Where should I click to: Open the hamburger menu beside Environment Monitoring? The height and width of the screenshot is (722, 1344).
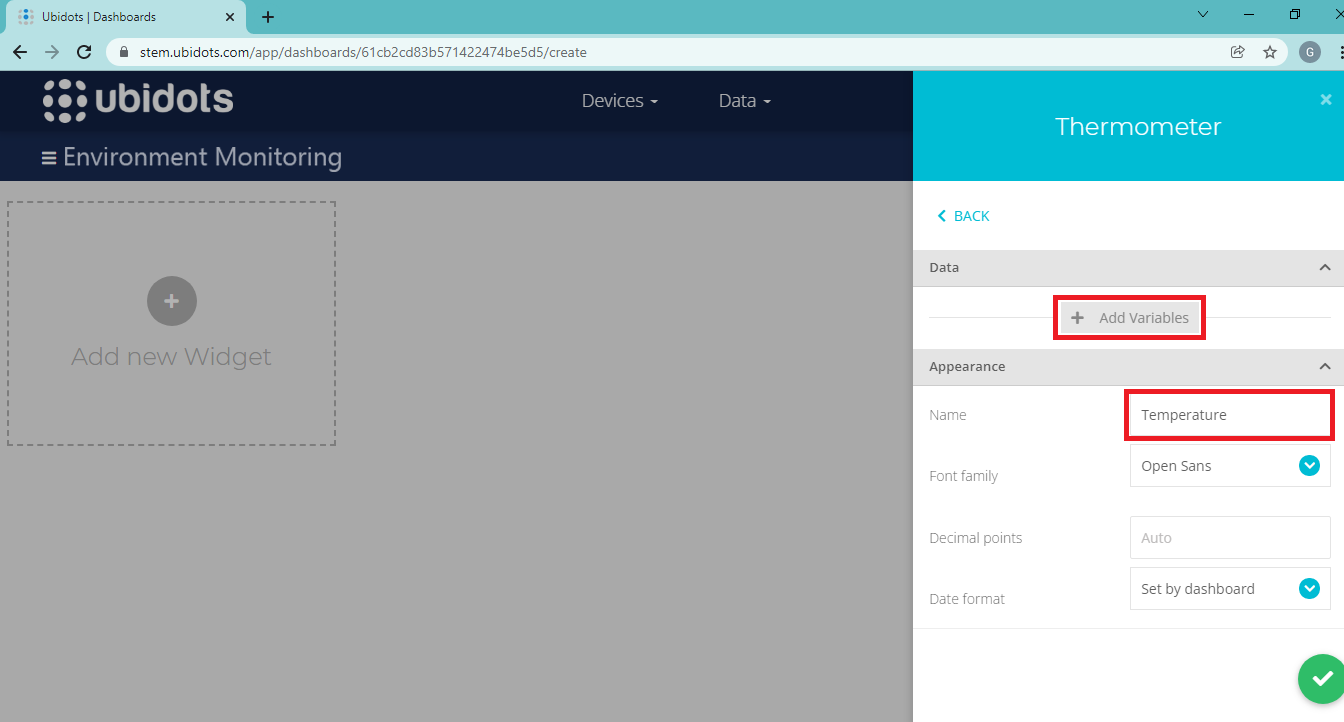pyautogui.click(x=48, y=158)
